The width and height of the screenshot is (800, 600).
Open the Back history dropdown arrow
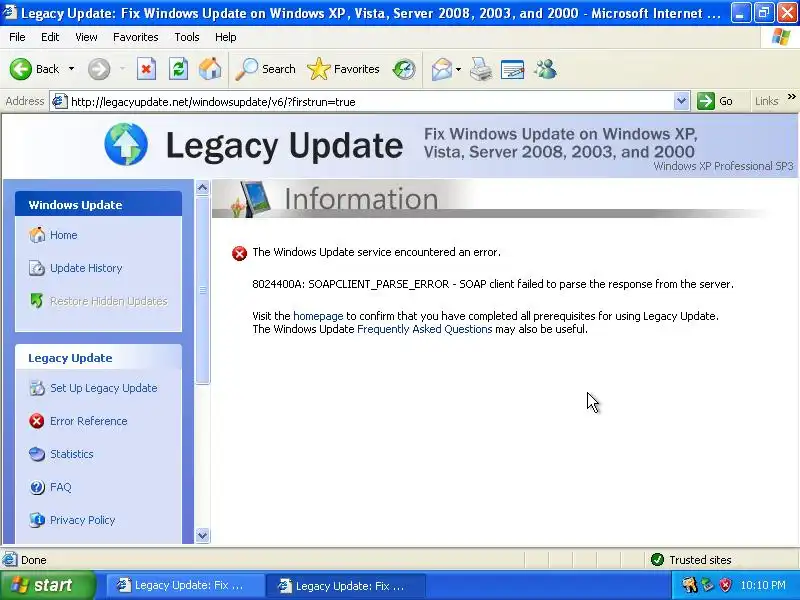[x=71, y=69]
